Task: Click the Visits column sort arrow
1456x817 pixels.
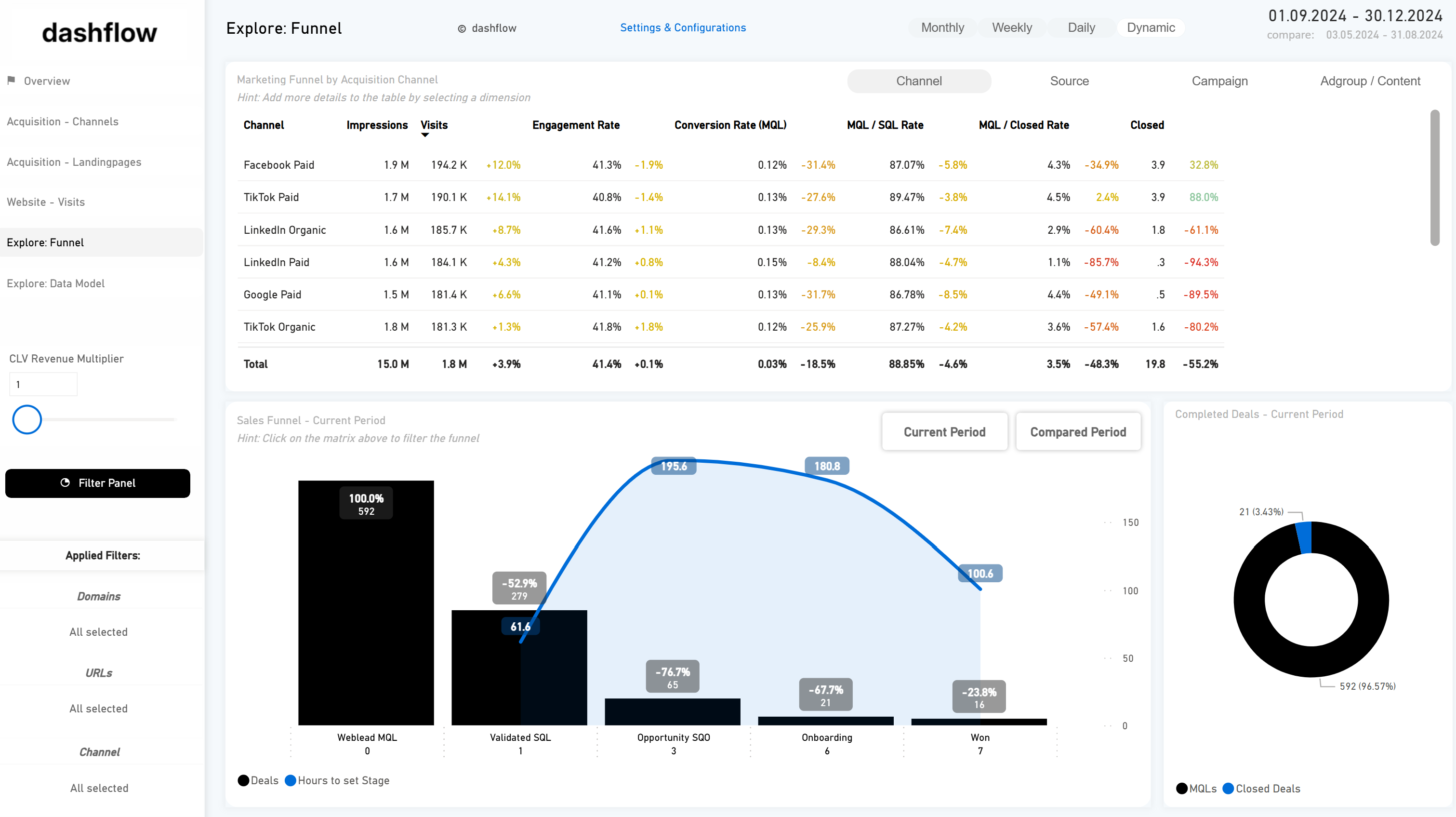Action: tap(425, 135)
